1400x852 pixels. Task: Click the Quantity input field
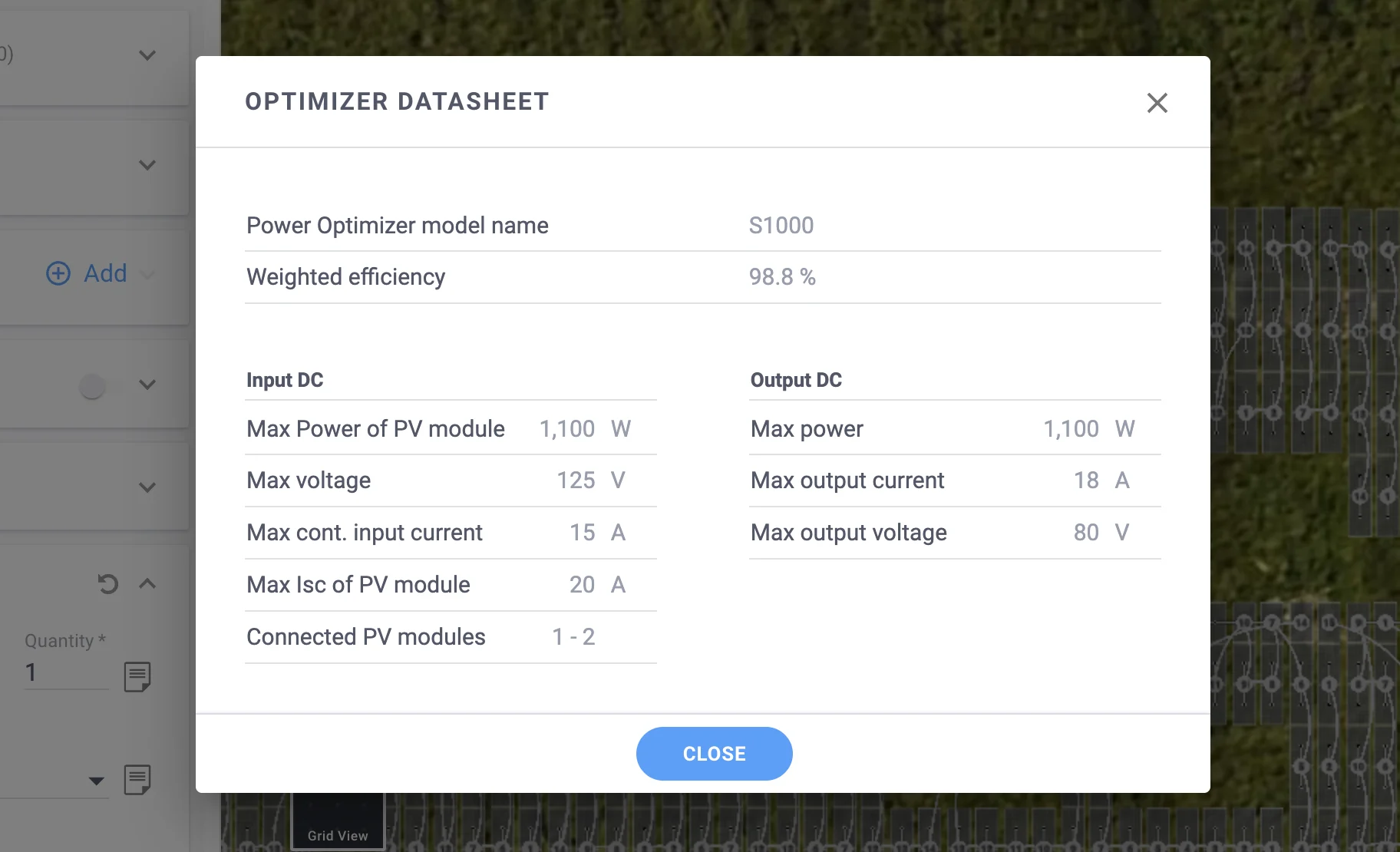click(x=66, y=673)
